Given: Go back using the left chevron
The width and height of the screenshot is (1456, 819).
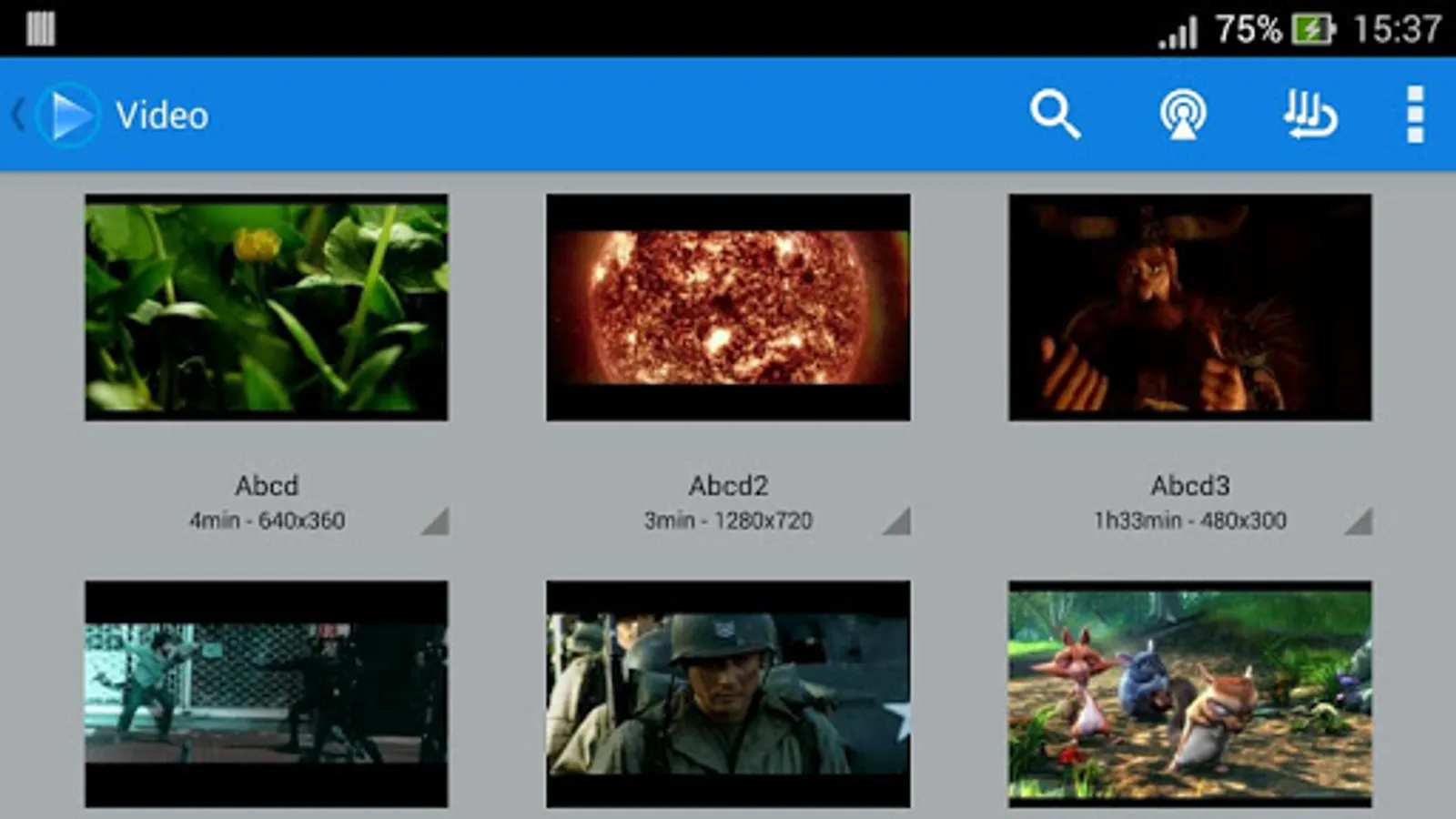Looking at the screenshot, I should 17,116.
